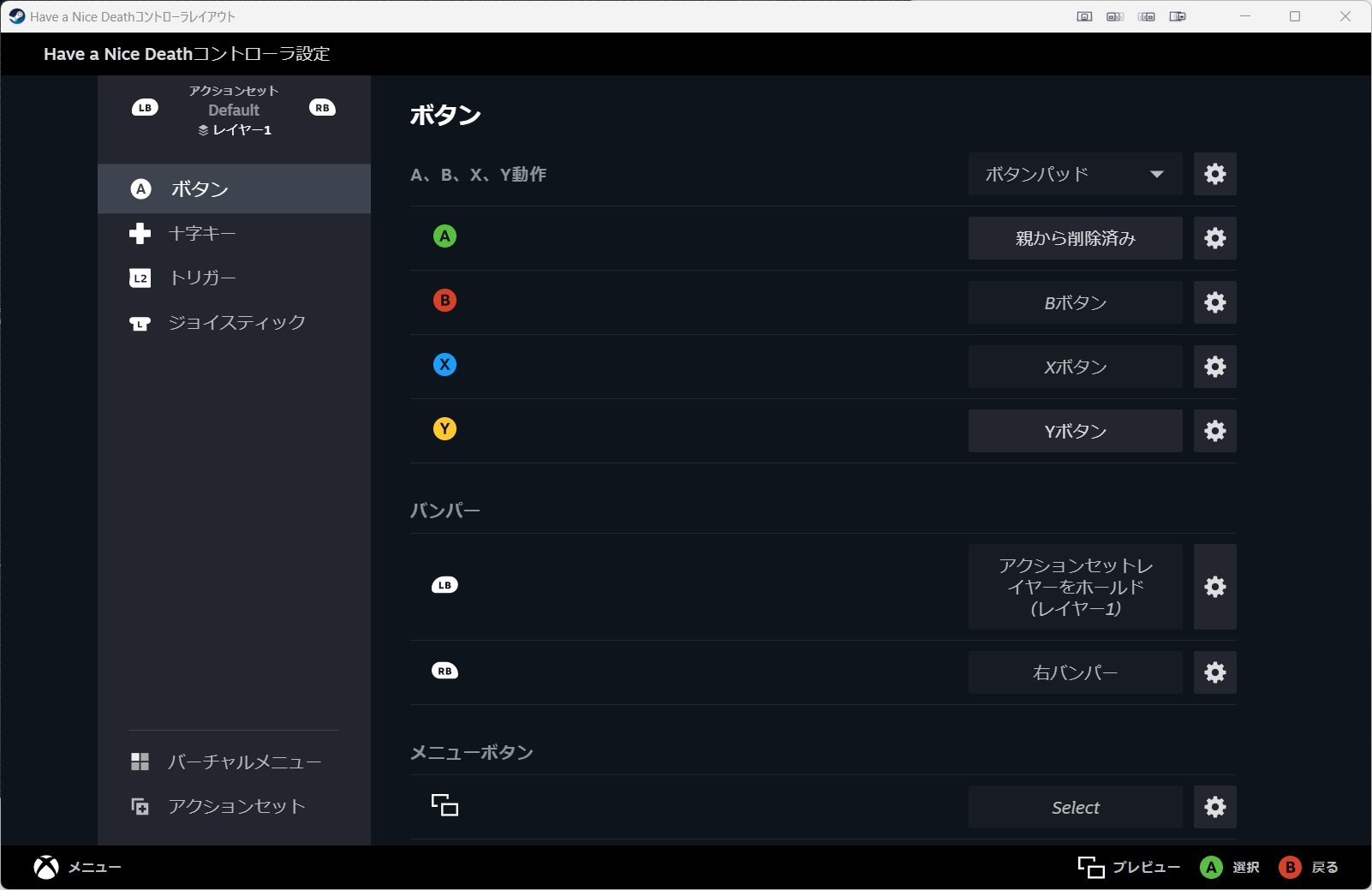The image size is (1372, 890).
Task: Open the ジョイスティック sidebar tab
Action: [234, 322]
